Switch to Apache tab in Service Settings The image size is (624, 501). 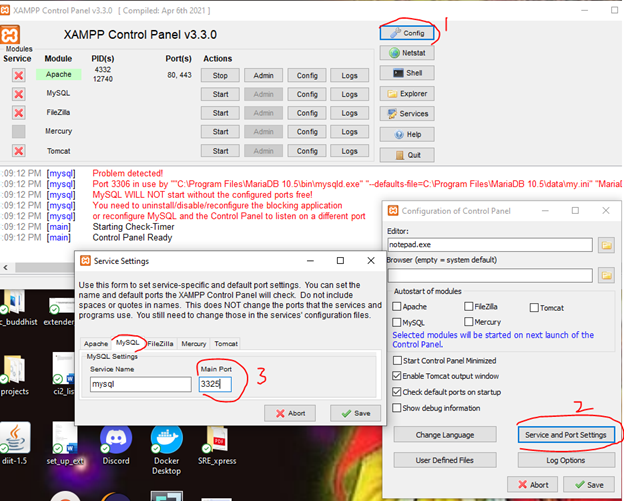coord(96,343)
